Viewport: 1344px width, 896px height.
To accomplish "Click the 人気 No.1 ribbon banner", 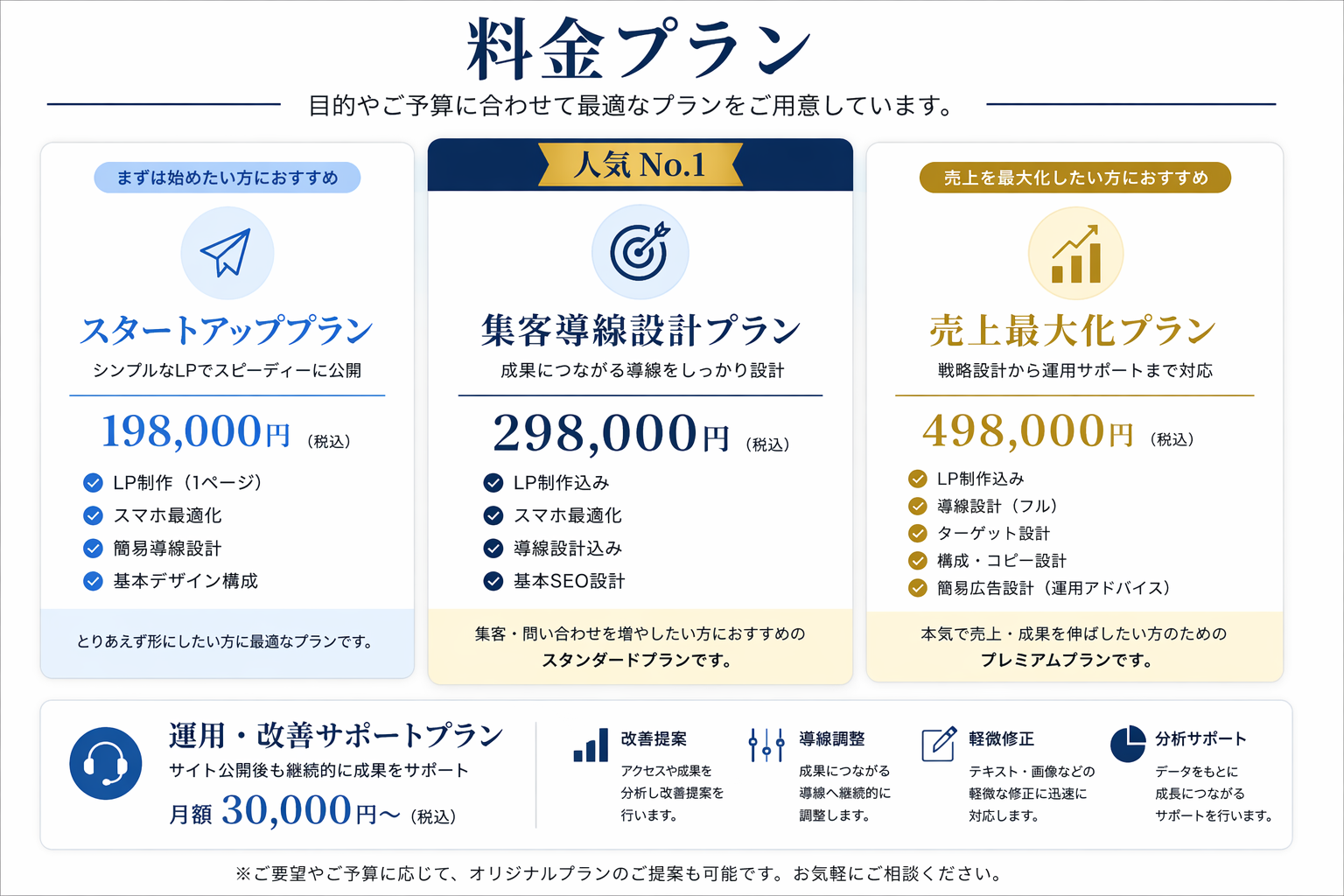I will tap(640, 164).
